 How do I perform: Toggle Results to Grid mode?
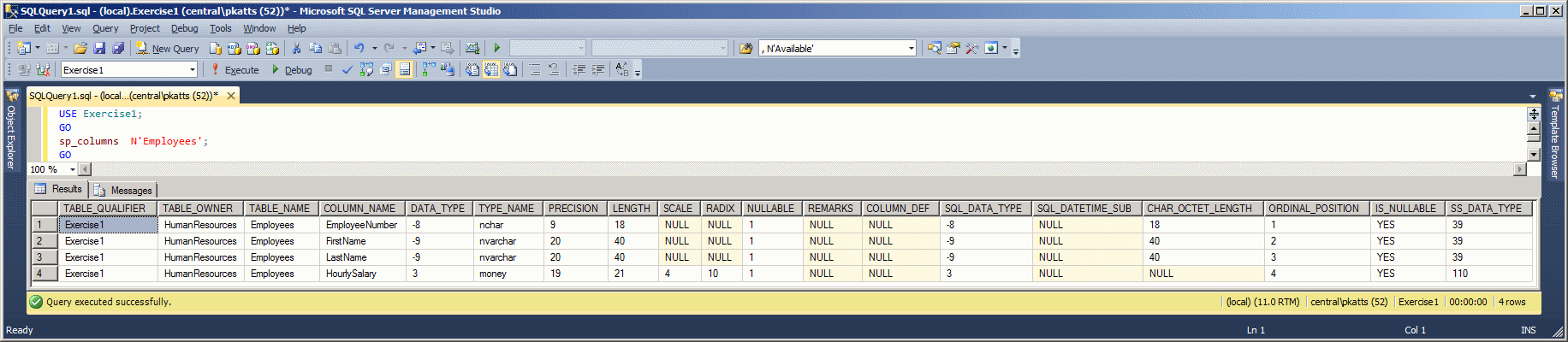(x=491, y=69)
